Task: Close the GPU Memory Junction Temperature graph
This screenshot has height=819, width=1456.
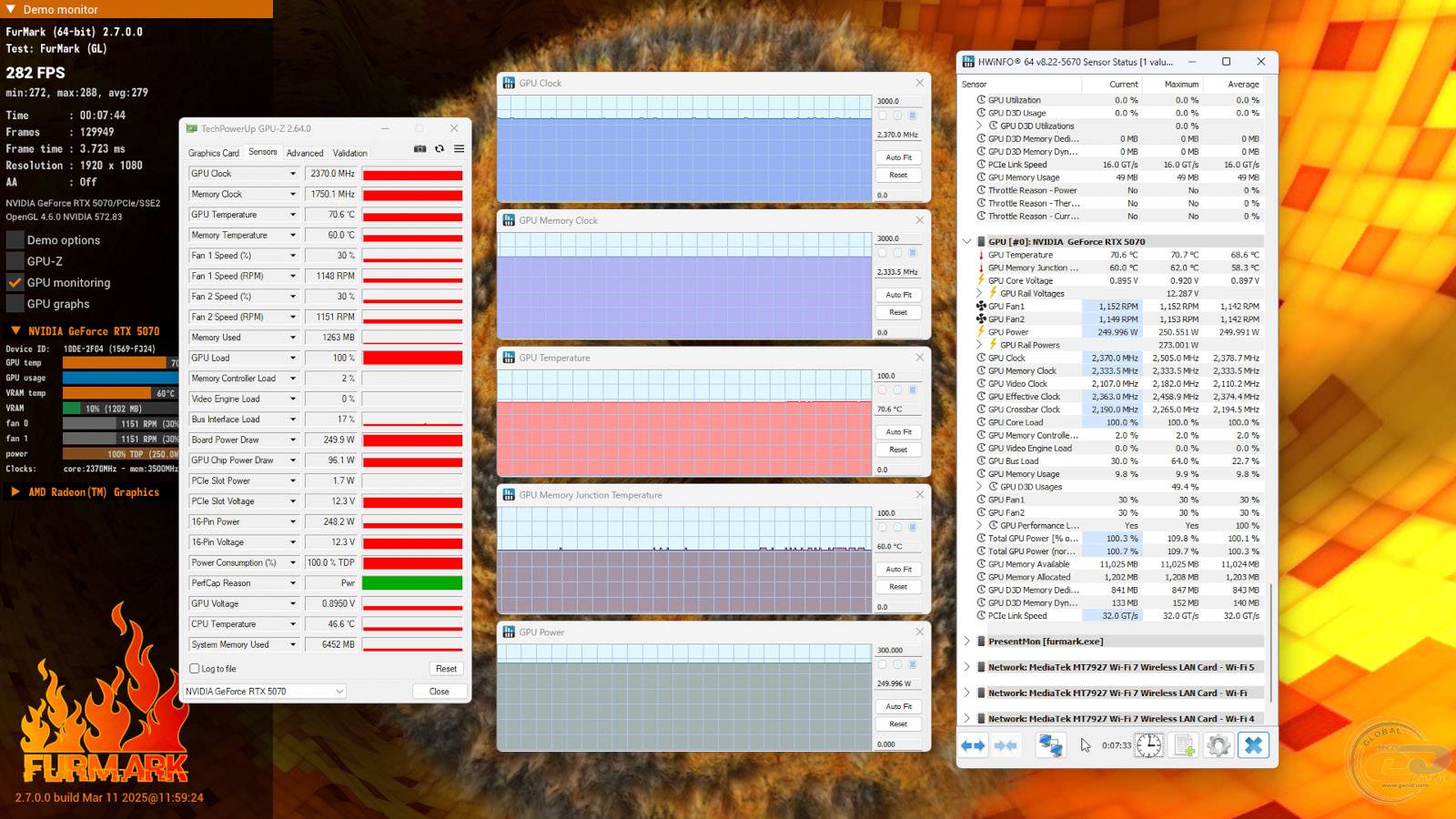Action: click(919, 495)
